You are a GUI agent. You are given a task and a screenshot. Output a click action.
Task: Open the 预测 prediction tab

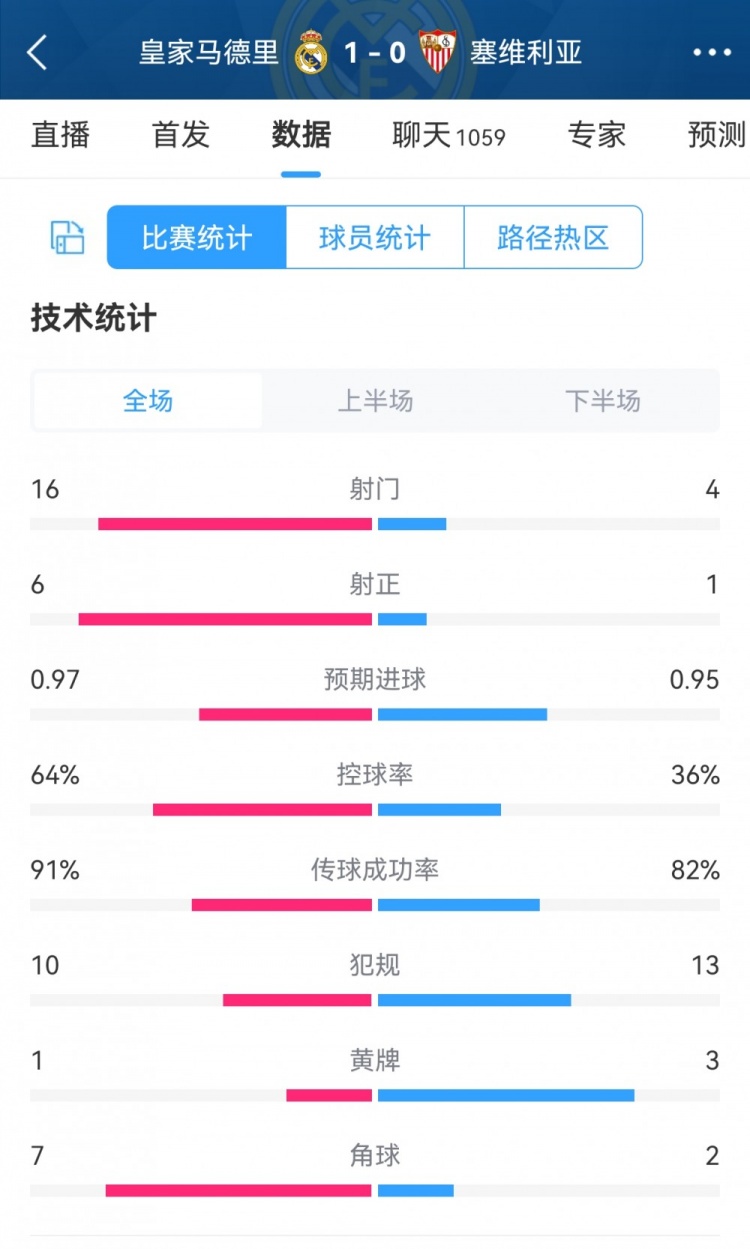[716, 135]
